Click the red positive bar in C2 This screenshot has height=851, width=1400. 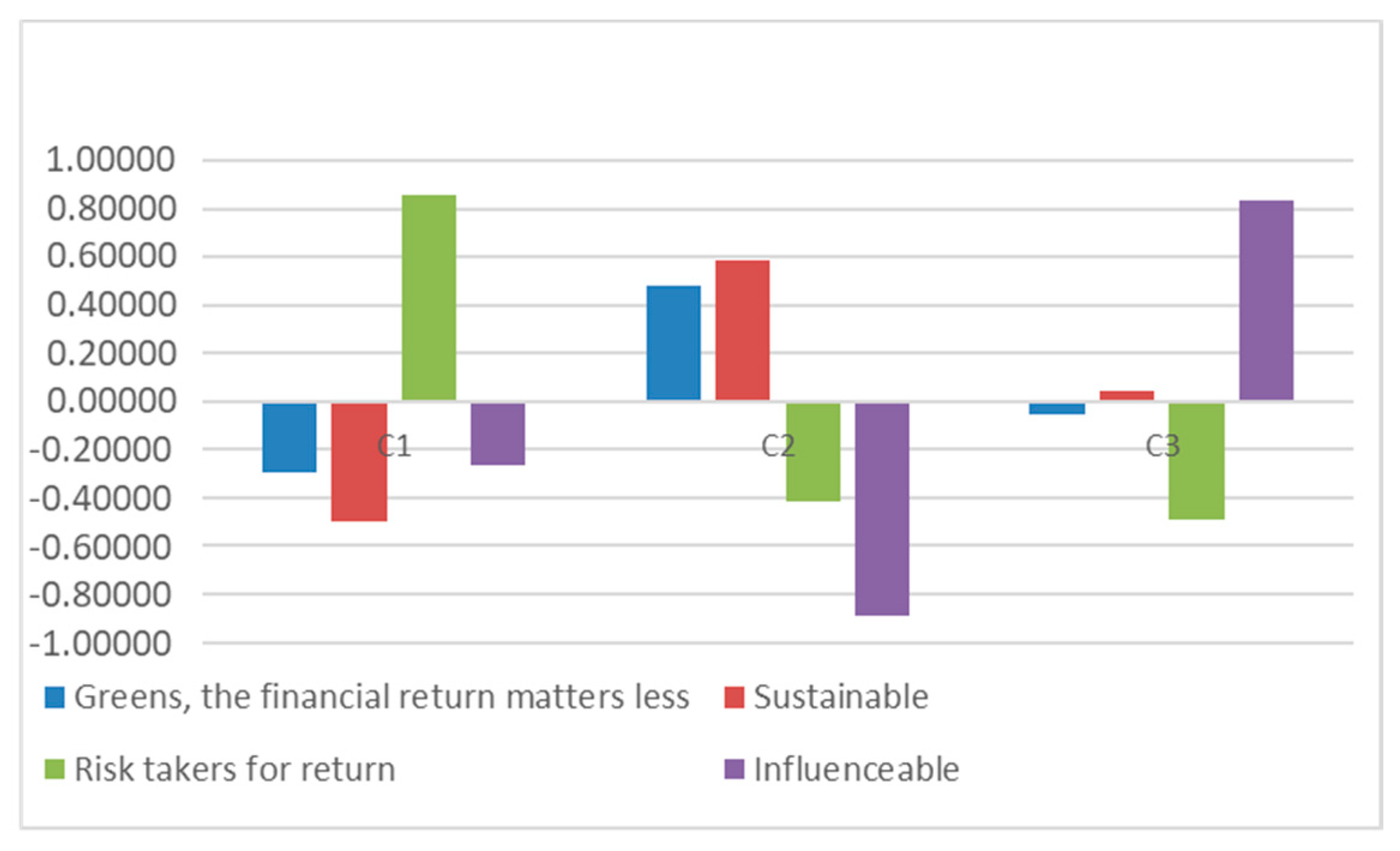(x=742, y=330)
